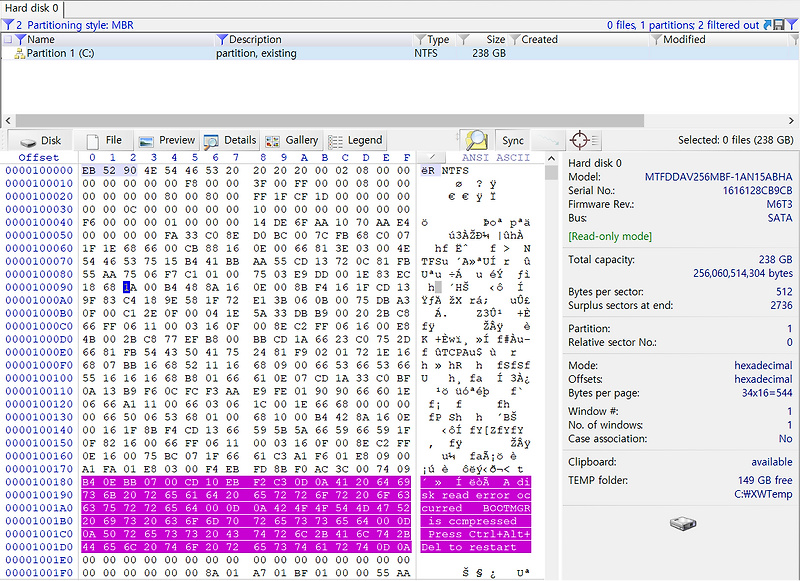
Task: Open the Preview view mode
Action: coord(167,140)
